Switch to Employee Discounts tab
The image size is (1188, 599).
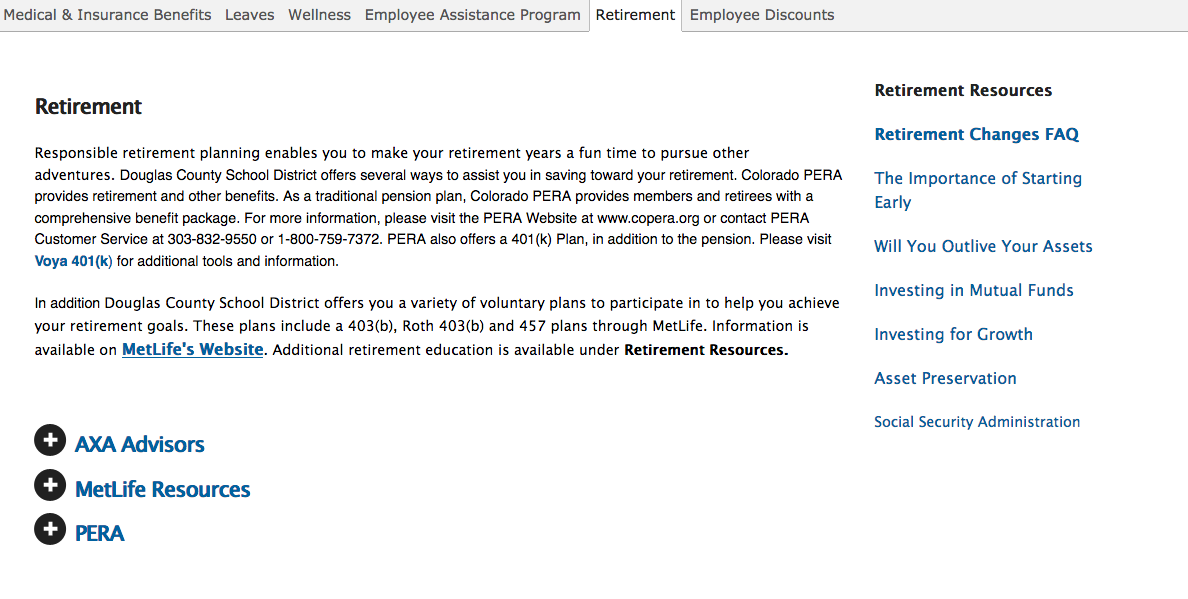(762, 15)
